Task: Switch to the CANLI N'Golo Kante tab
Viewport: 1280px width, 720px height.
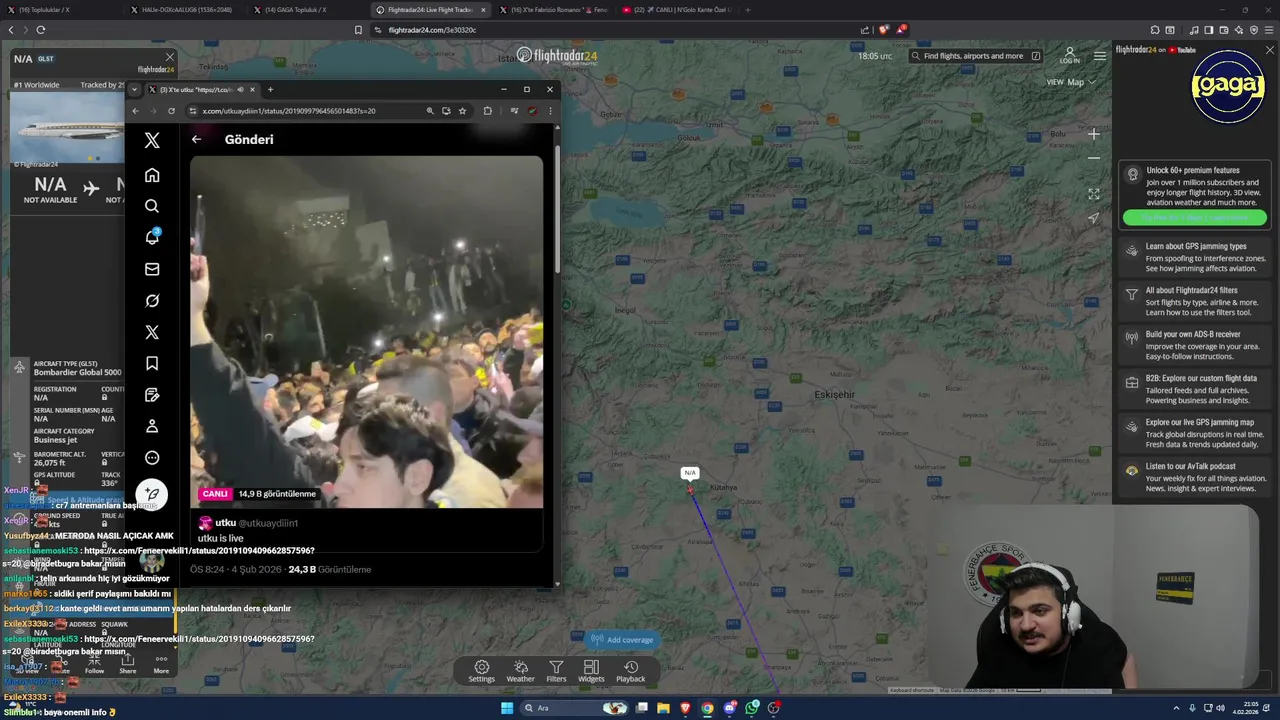Action: click(675, 10)
